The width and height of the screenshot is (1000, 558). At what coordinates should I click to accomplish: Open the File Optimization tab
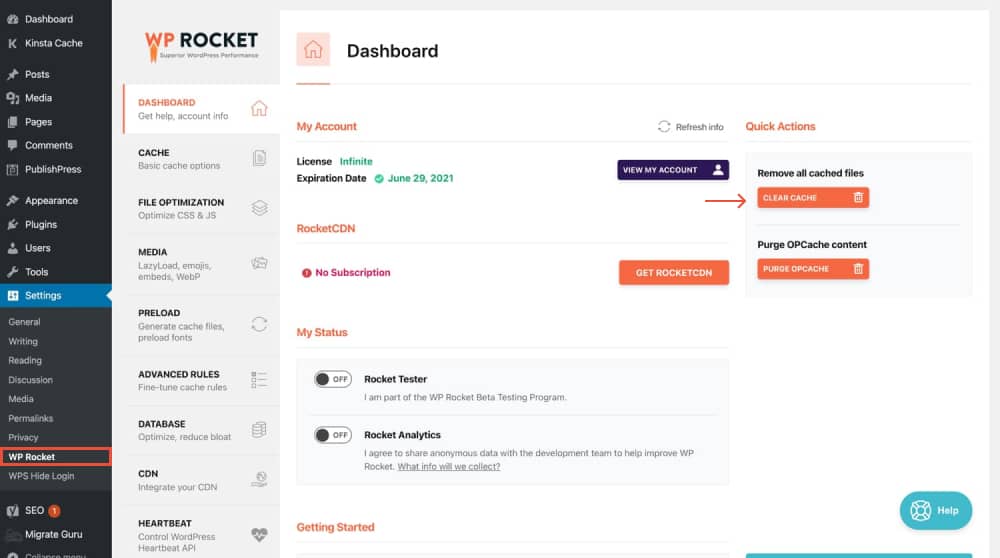coord(202,209)
